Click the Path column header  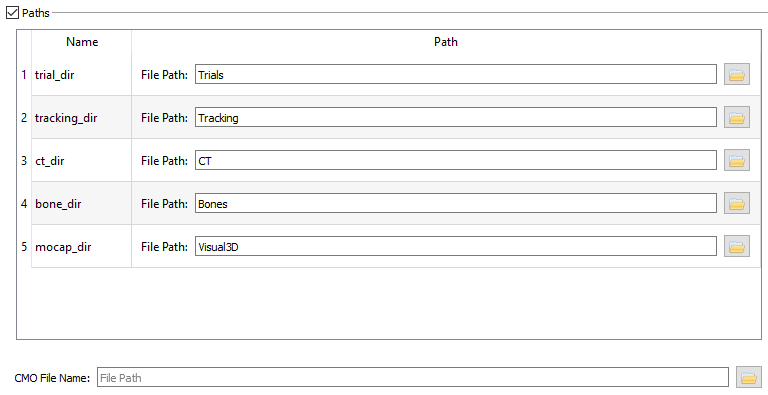(446, 42)
